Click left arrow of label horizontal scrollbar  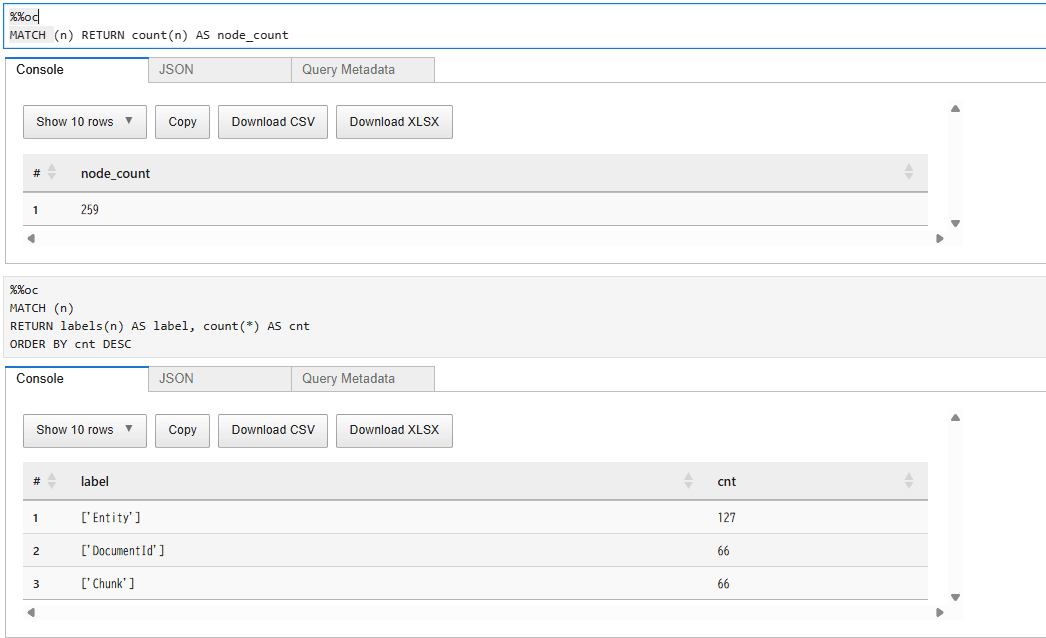pyautogui.click(x=31, y=613)
